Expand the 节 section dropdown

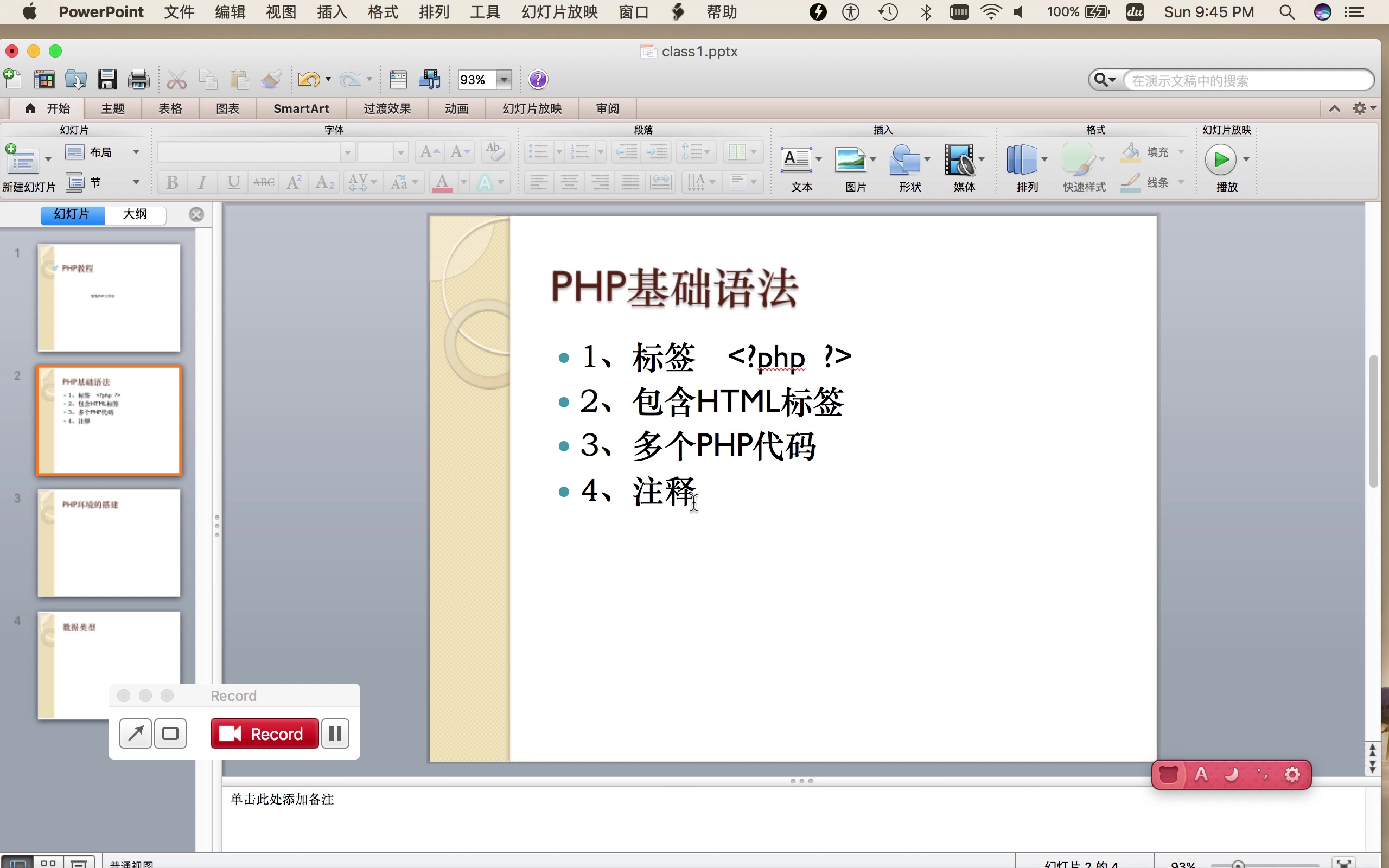(x=136, y=183)
